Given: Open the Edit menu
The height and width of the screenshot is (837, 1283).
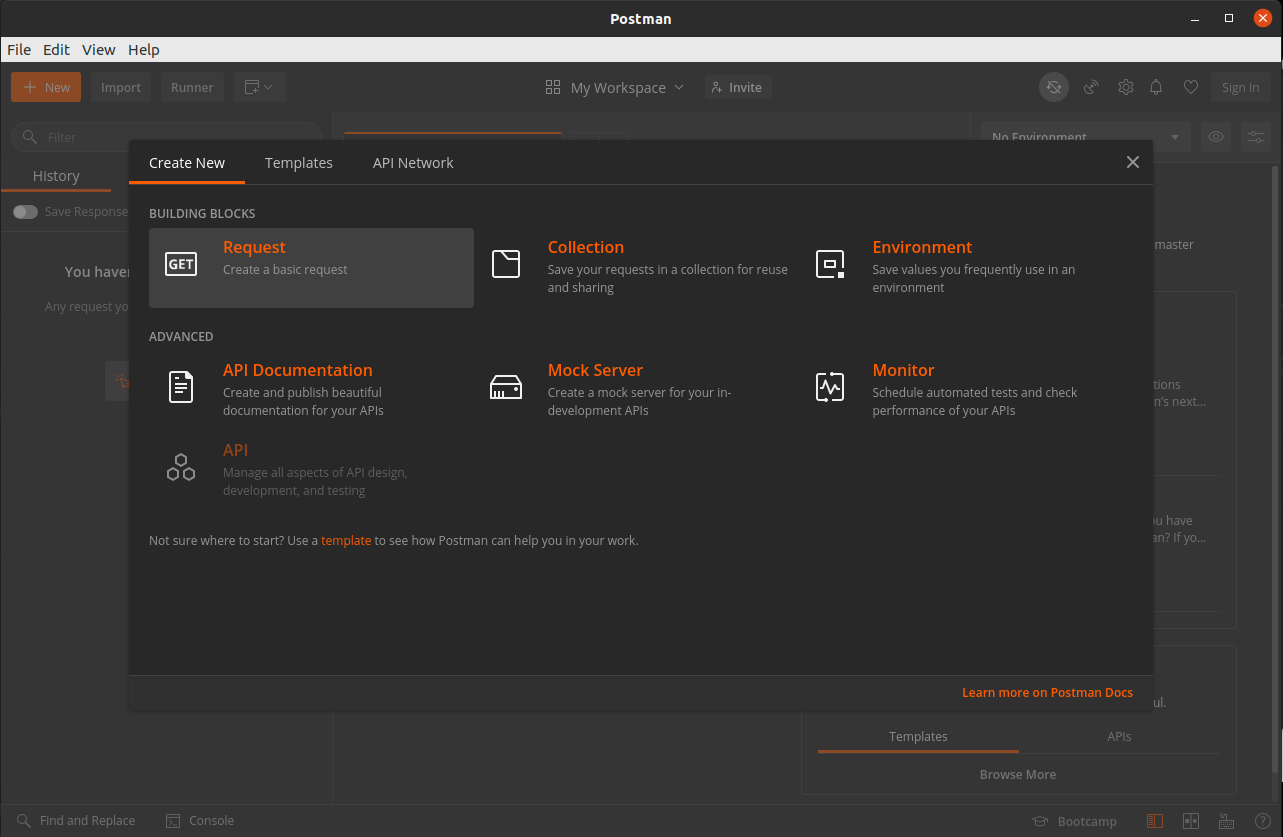Looking at the screenshot, I should click(56, 49).
